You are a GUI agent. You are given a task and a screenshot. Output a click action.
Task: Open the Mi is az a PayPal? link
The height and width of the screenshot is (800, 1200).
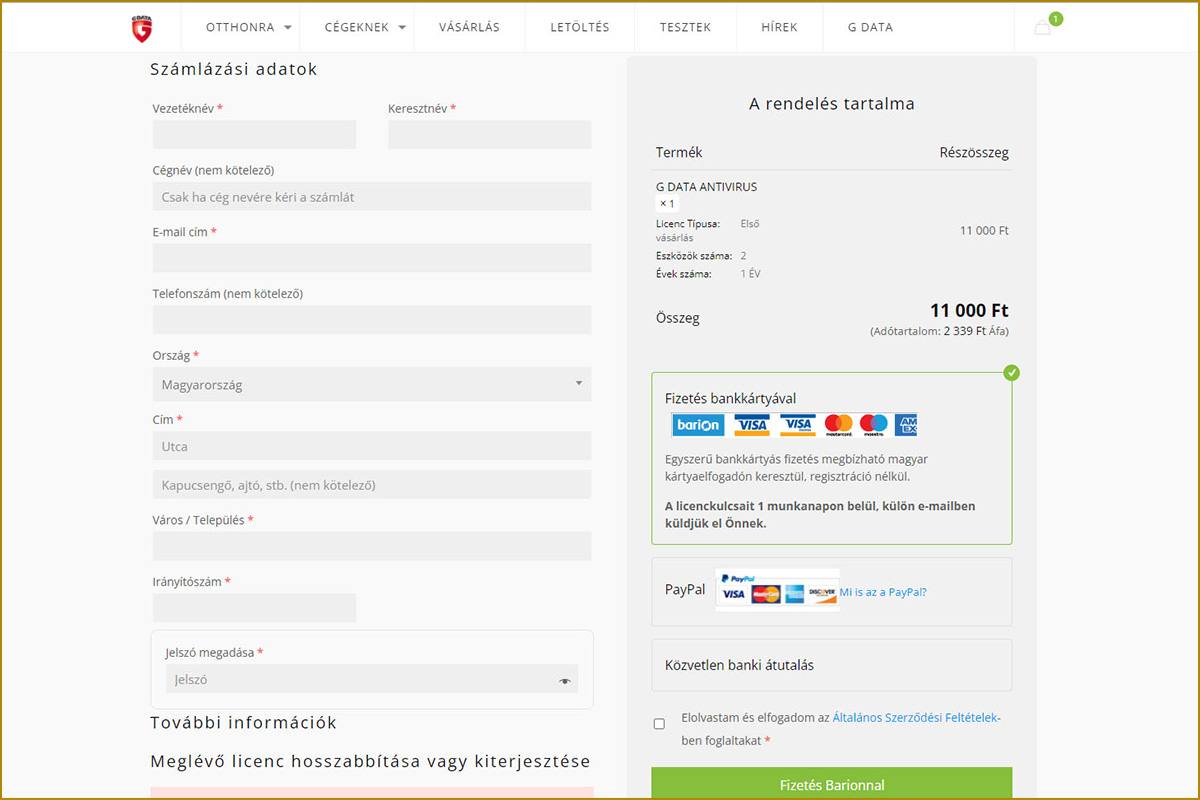point(883,592)
